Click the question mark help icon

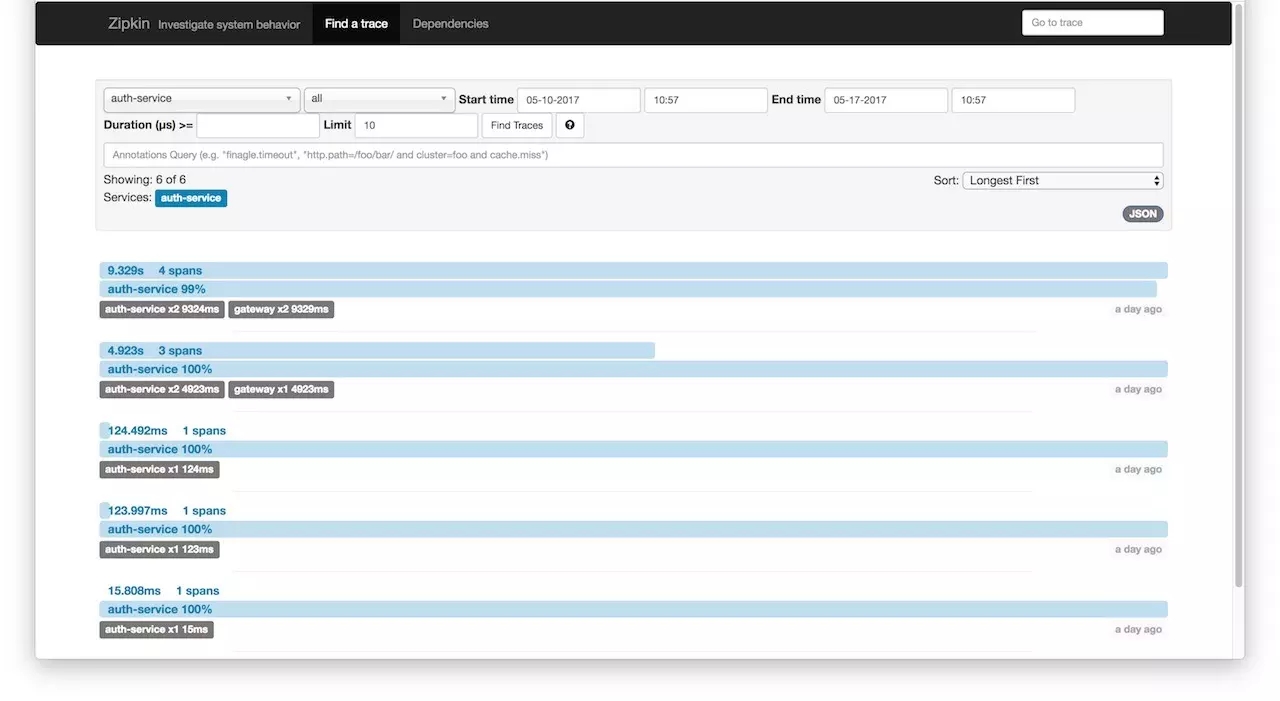(x=569, y=125)
